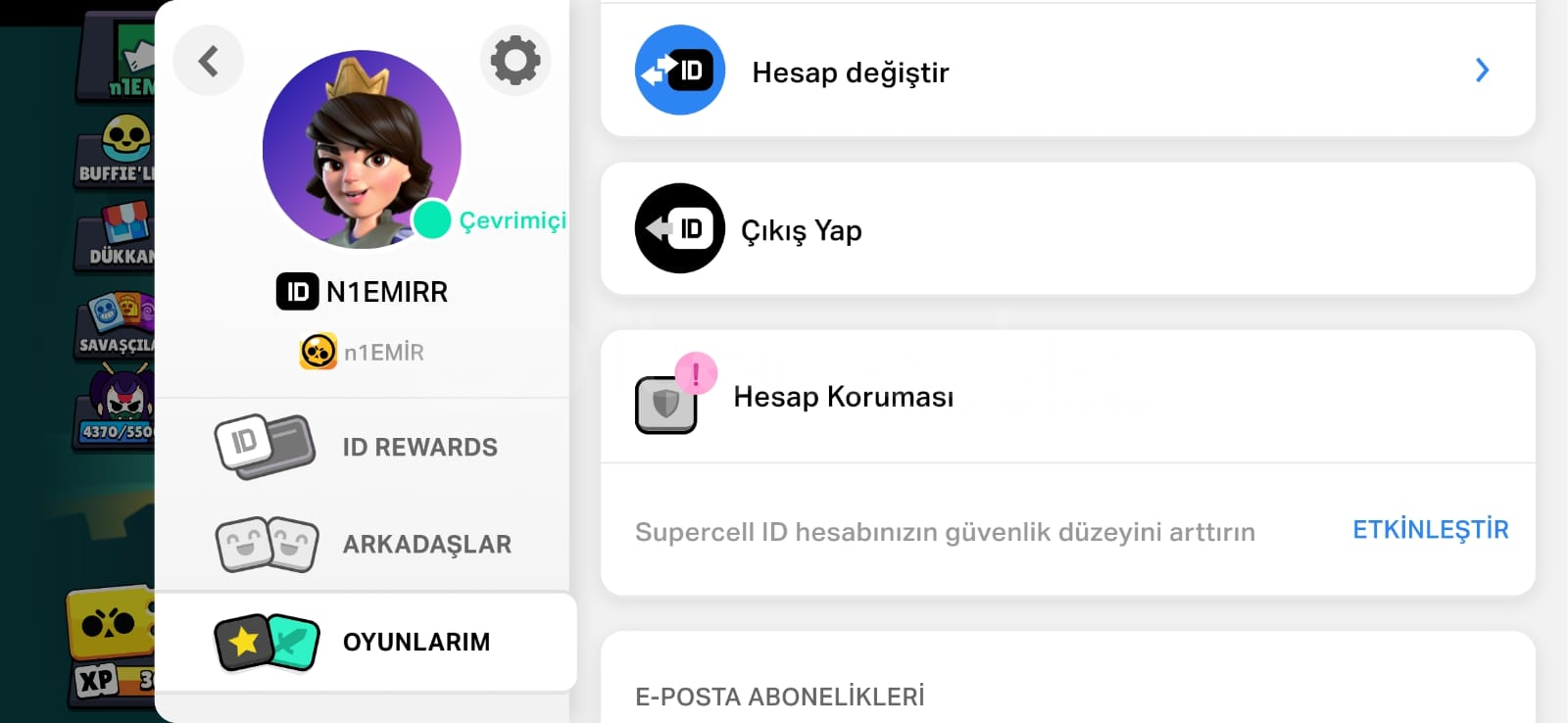Open the E-POSTA ABONELİKLERİ section

click(780, 698)
